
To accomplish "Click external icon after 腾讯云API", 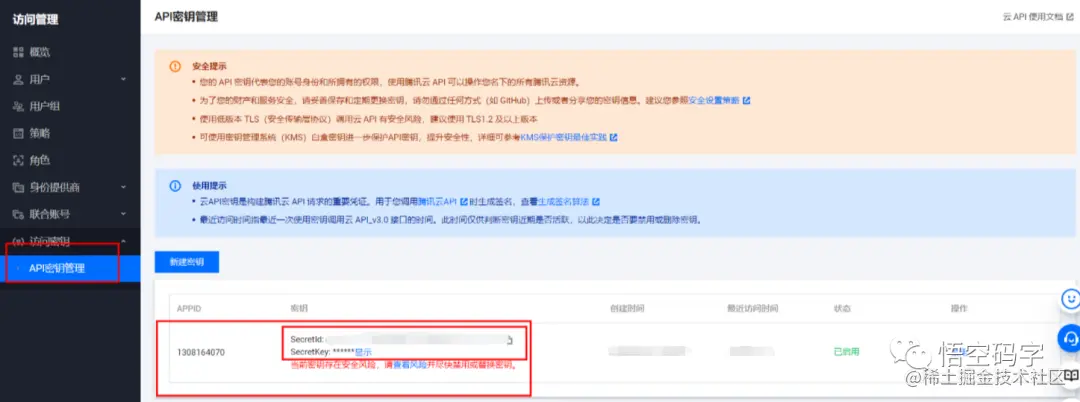I will pyautogui.click(x=464, y=202).
